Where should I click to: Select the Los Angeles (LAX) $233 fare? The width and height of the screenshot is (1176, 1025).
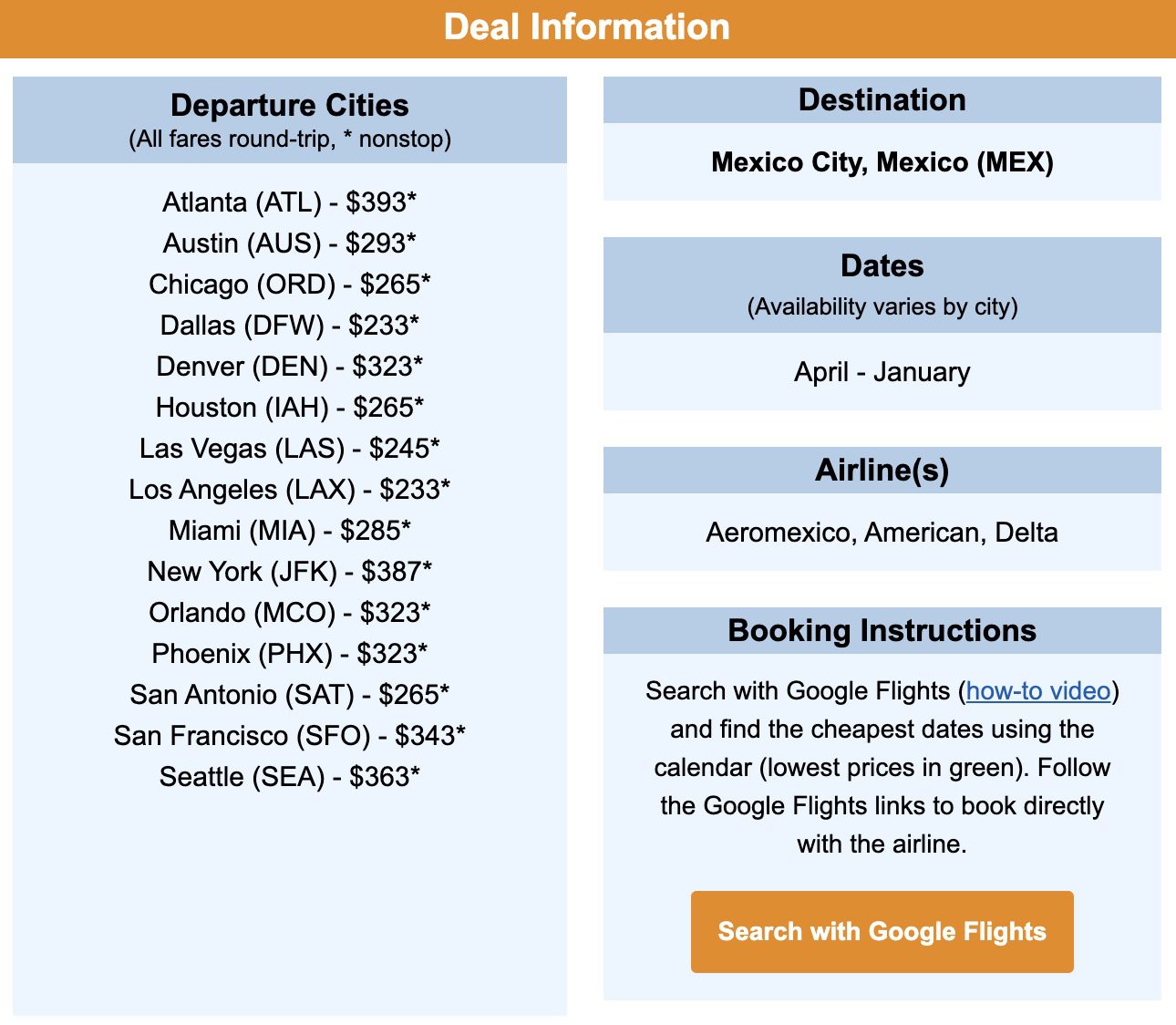coord(290,489)
